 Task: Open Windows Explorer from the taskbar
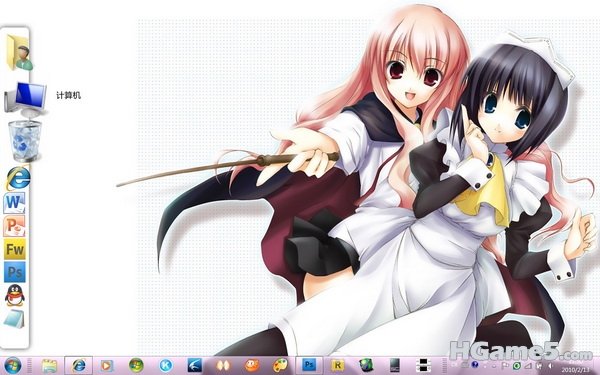point(49,365)
